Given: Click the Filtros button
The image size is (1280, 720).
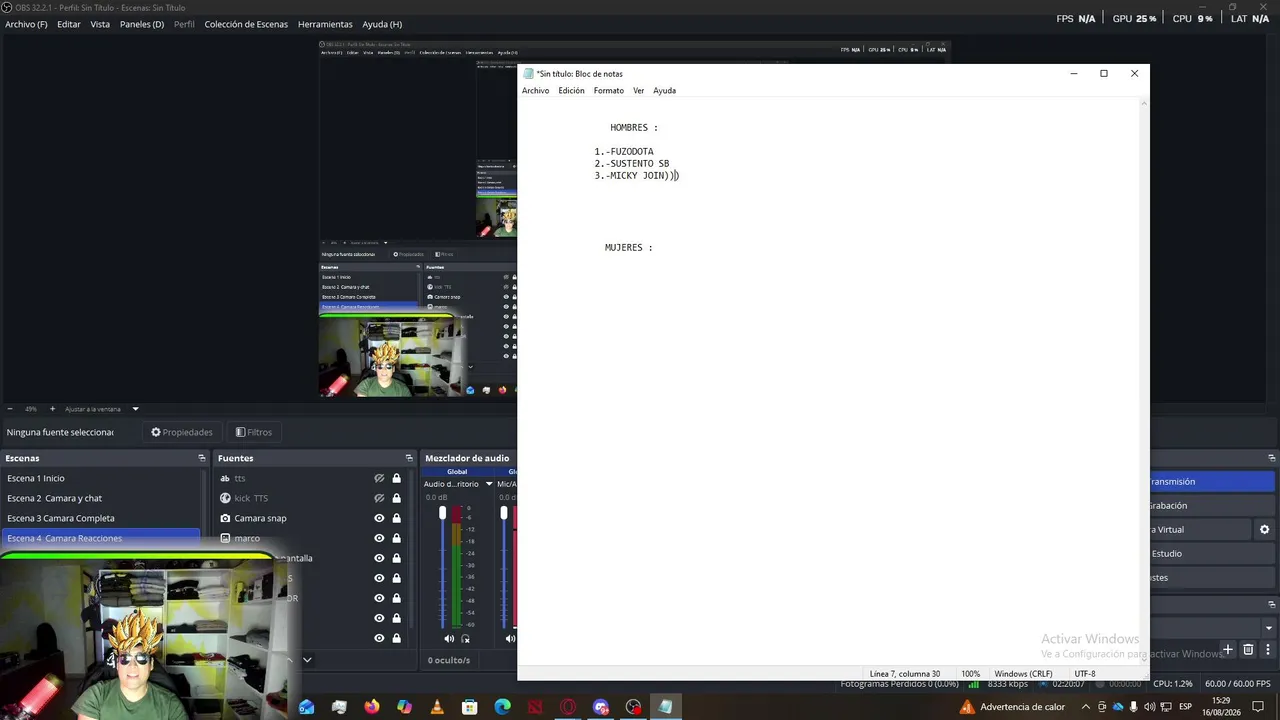Looking at the screenshot, I should (x=254, y=432).
